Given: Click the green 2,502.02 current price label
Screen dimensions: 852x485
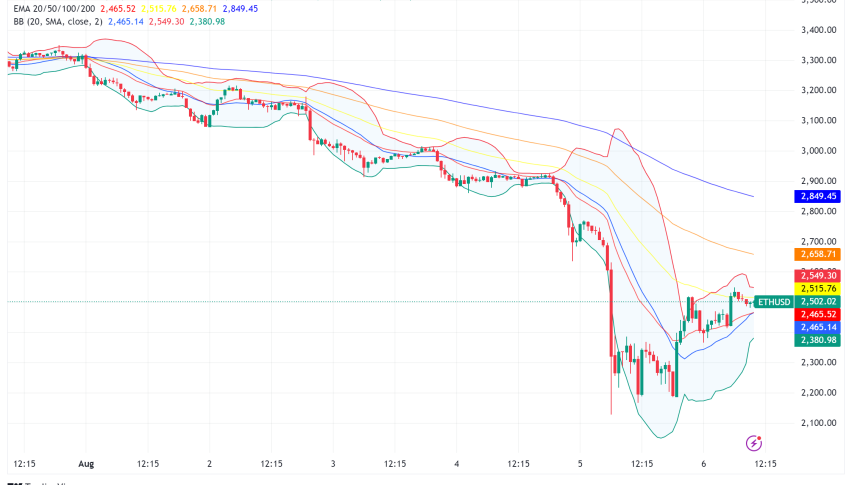Looking at the screenshot, I should 819,301.
